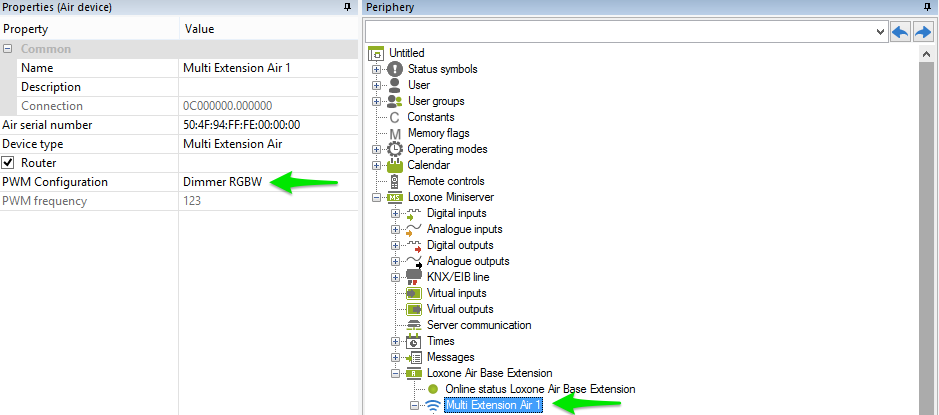Screen dimensions: 939x415
Task: Click the Loxone Air Base Extension icon
Action: (x=414, y=373)
